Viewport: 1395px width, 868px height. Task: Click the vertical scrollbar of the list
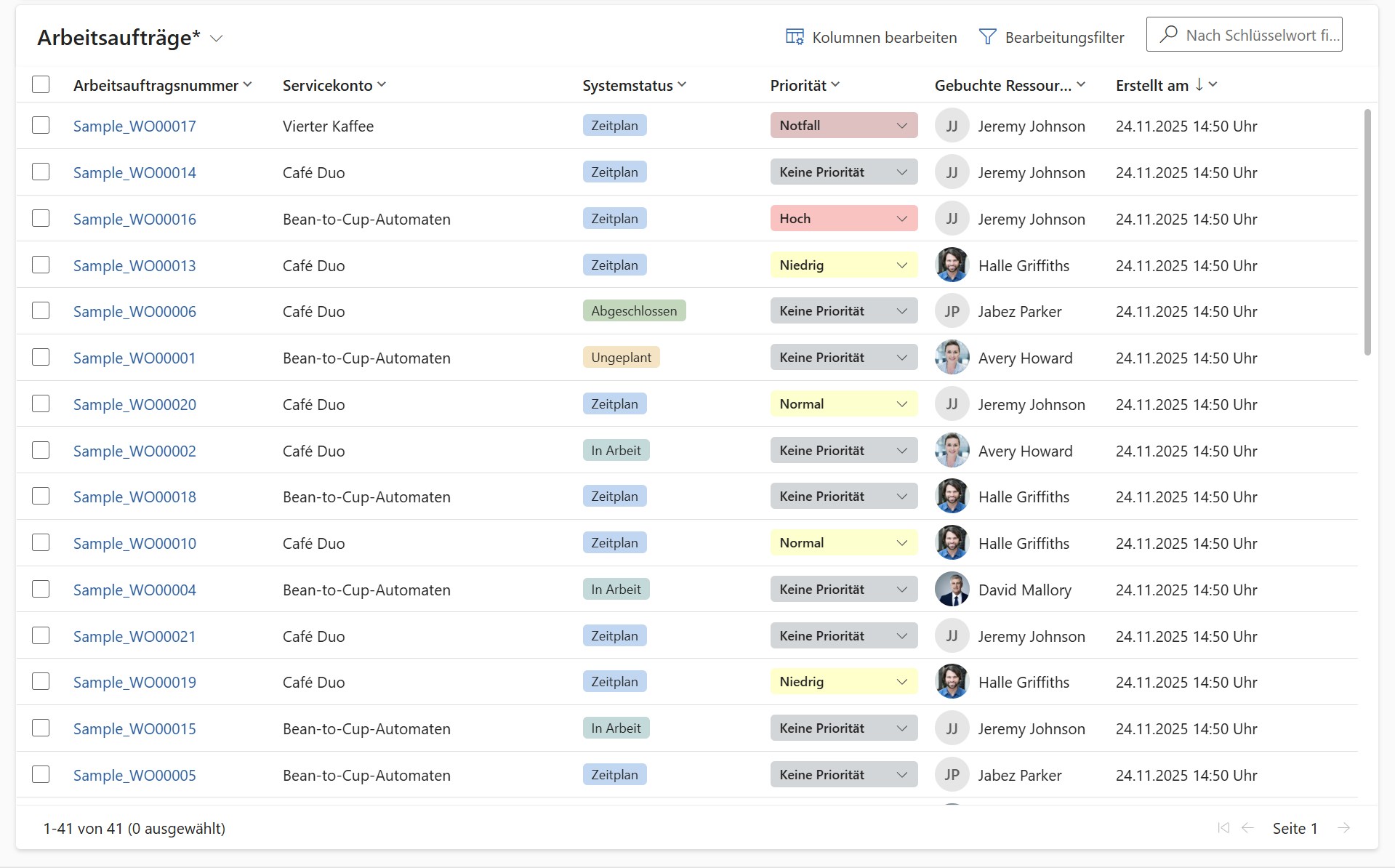click(x=1367, y=233)
